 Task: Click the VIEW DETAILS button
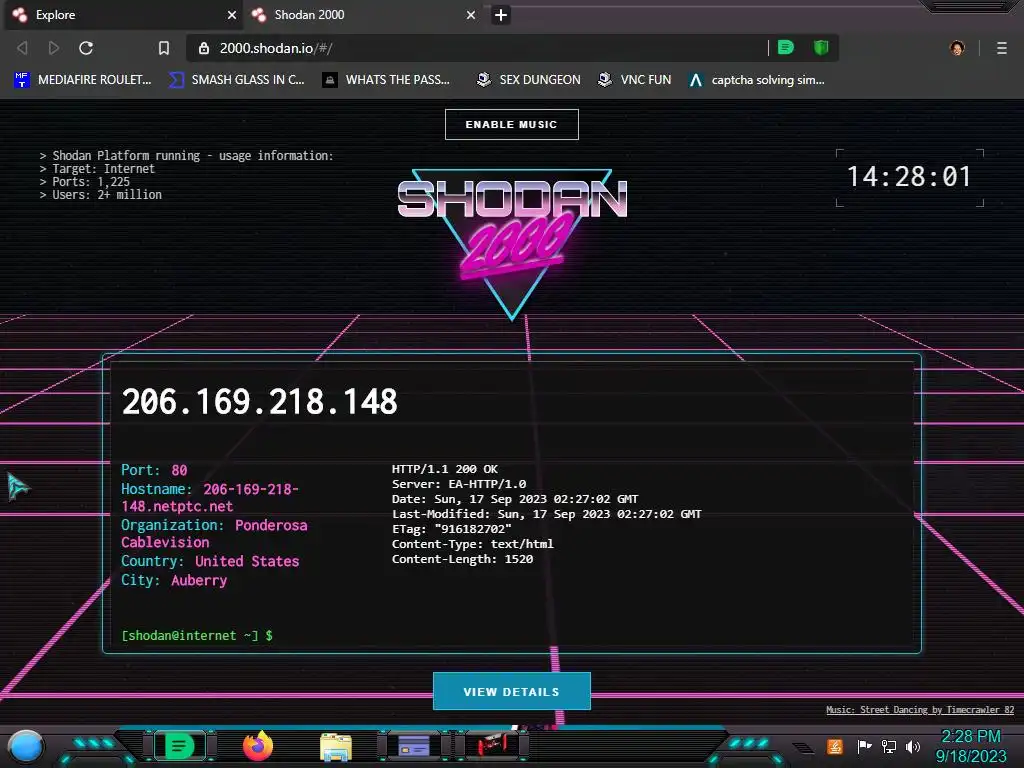511,692
